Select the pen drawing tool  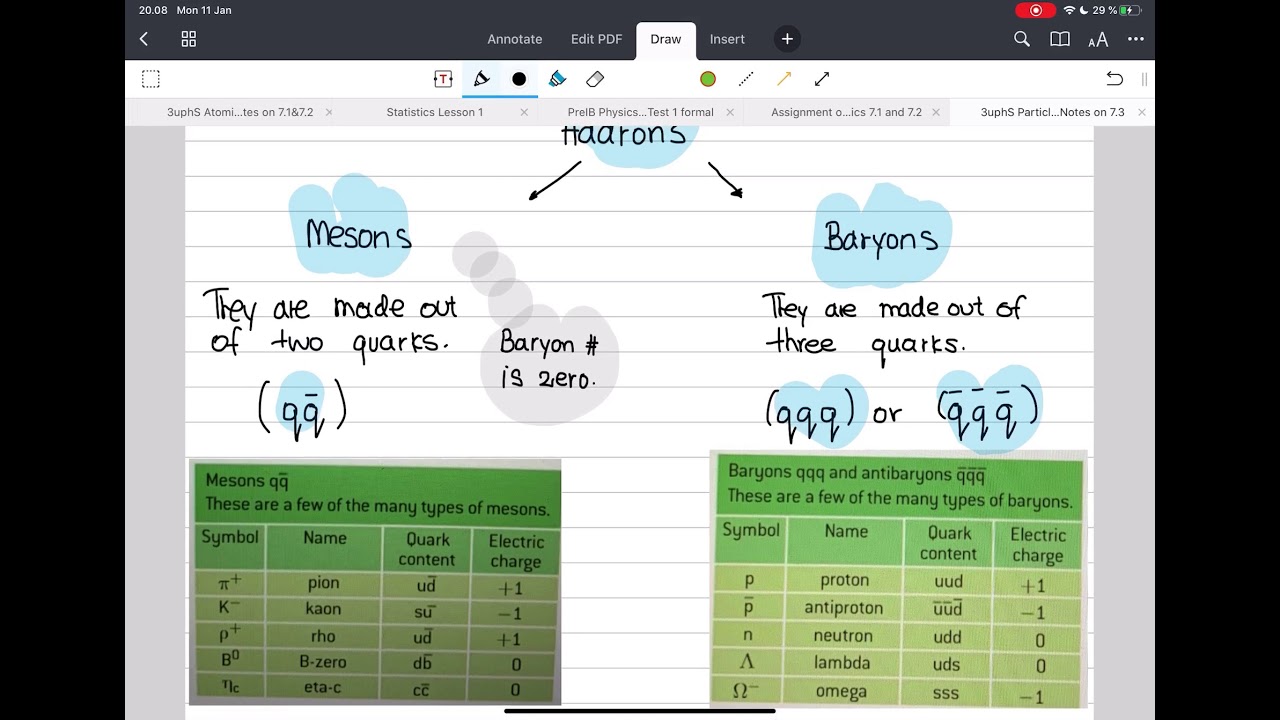click(x=481, y=79)
